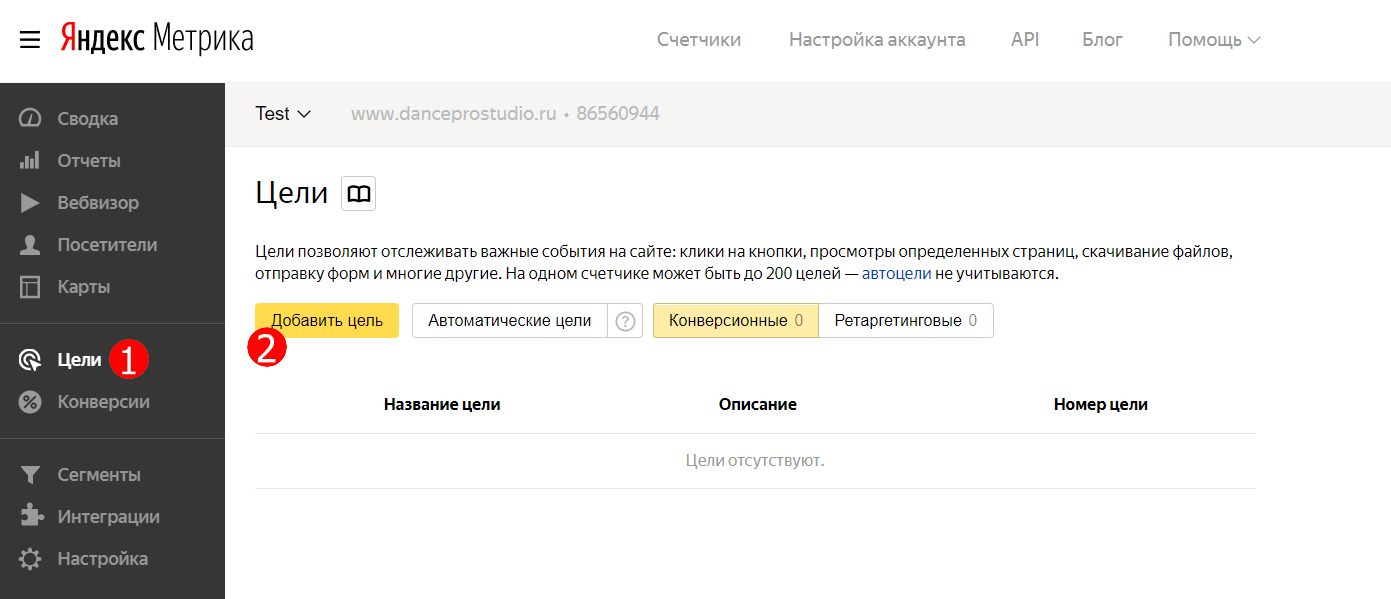Click the Посетители person icon
This screenshot has width=1391, height=599.
coord(30,244)
